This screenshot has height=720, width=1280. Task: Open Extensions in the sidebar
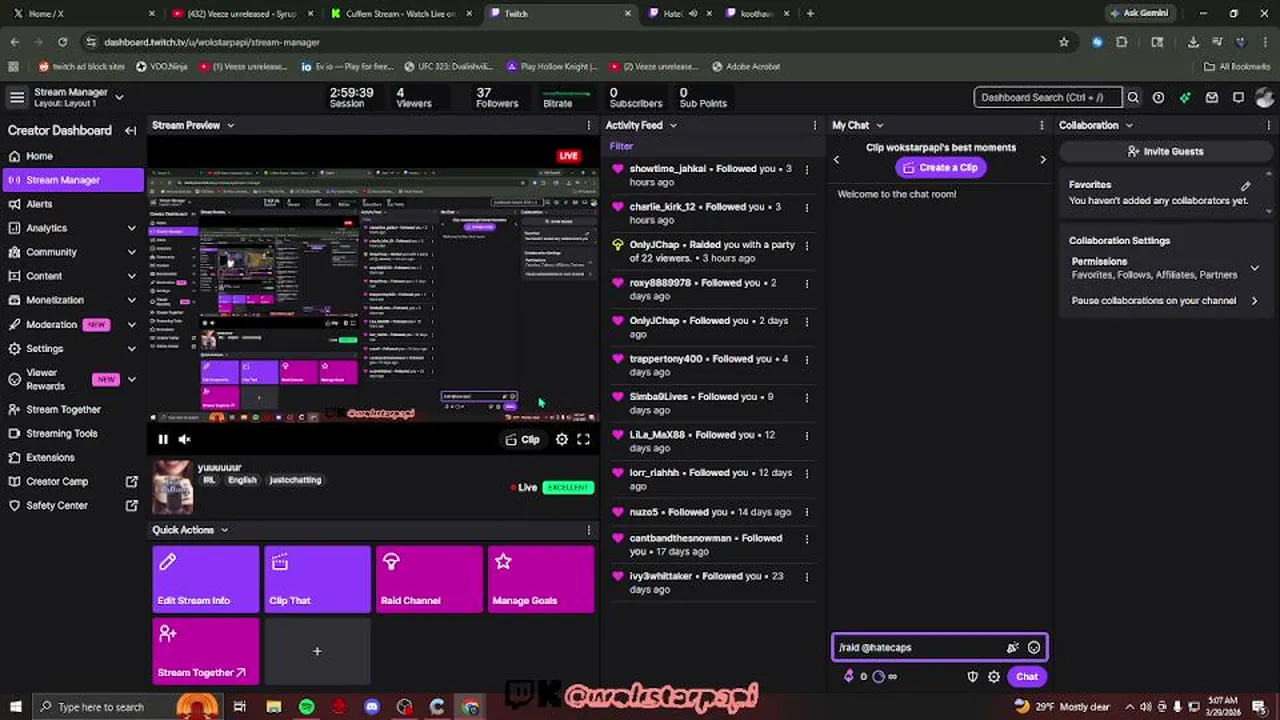72,457
